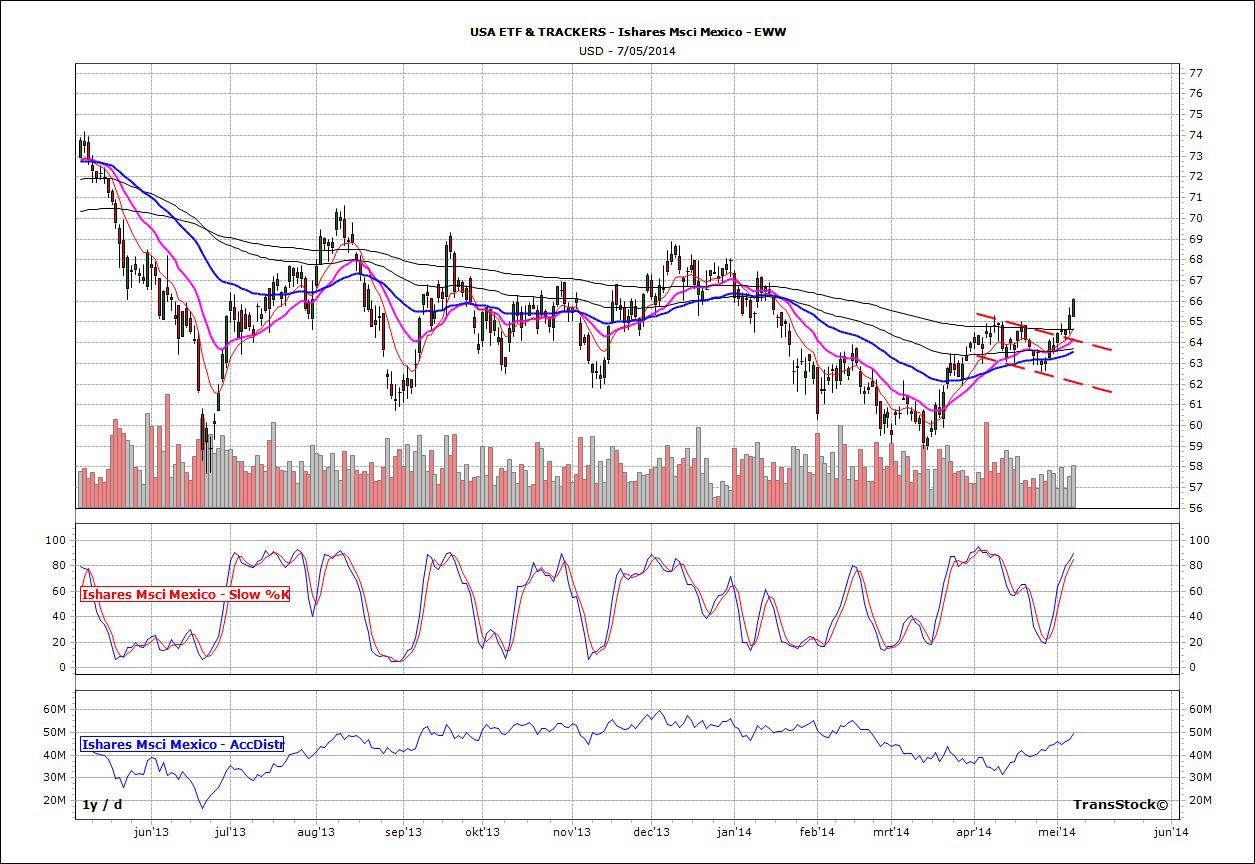
Task: Click the 73 price axis label
Action: click(1196, 156)
